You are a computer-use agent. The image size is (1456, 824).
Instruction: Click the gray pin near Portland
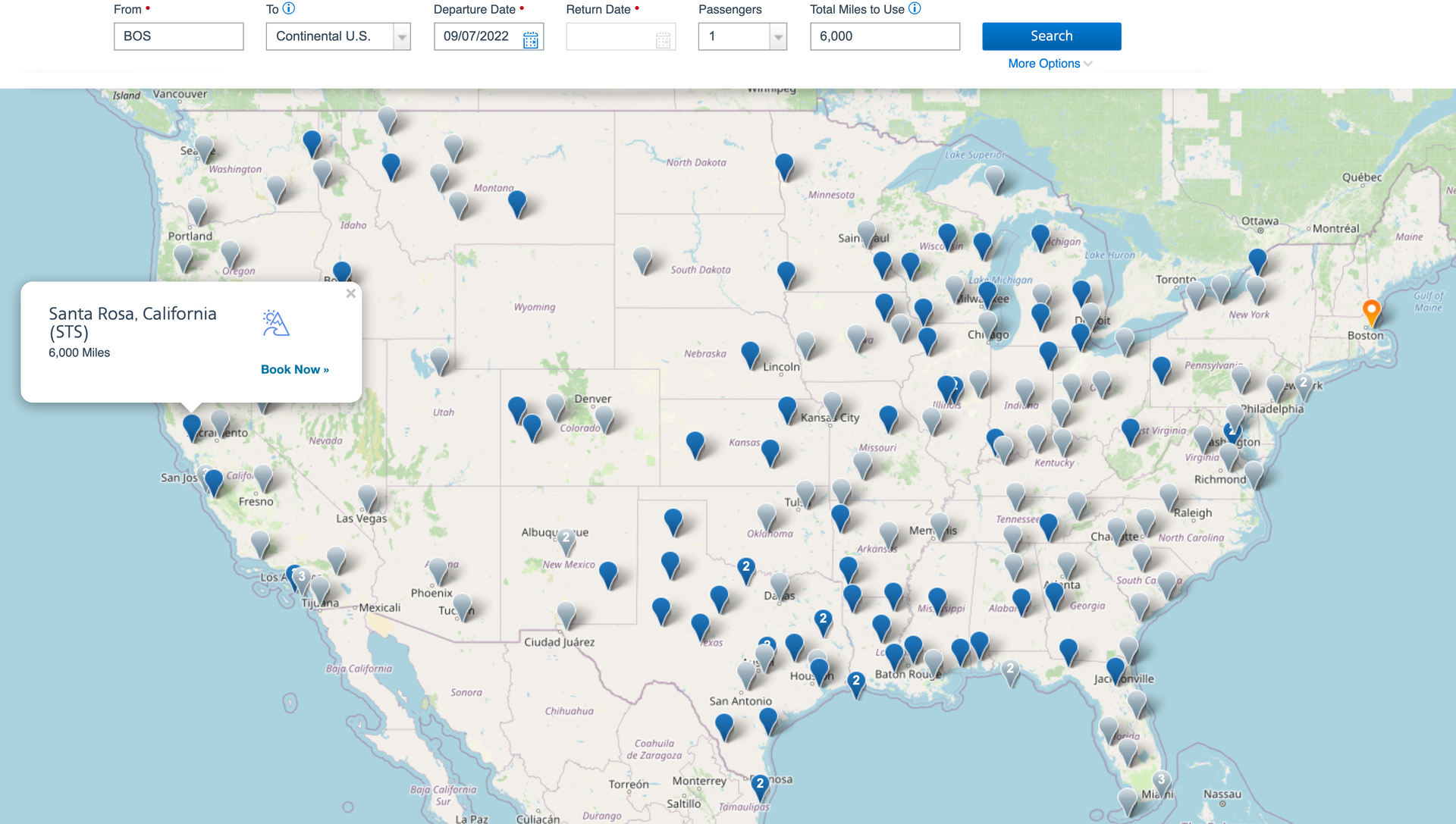coord(197,210)
